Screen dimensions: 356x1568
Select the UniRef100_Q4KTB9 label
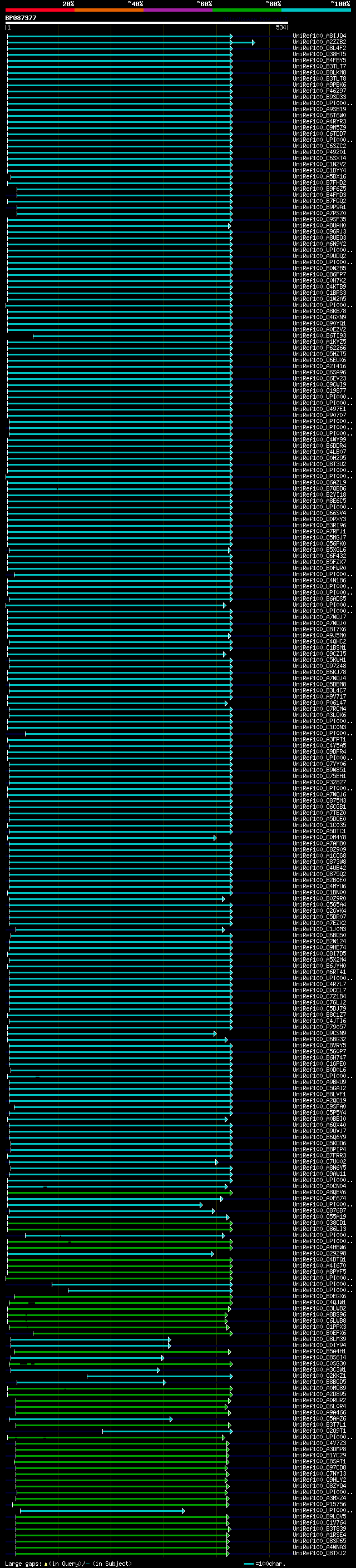point(319,288)
